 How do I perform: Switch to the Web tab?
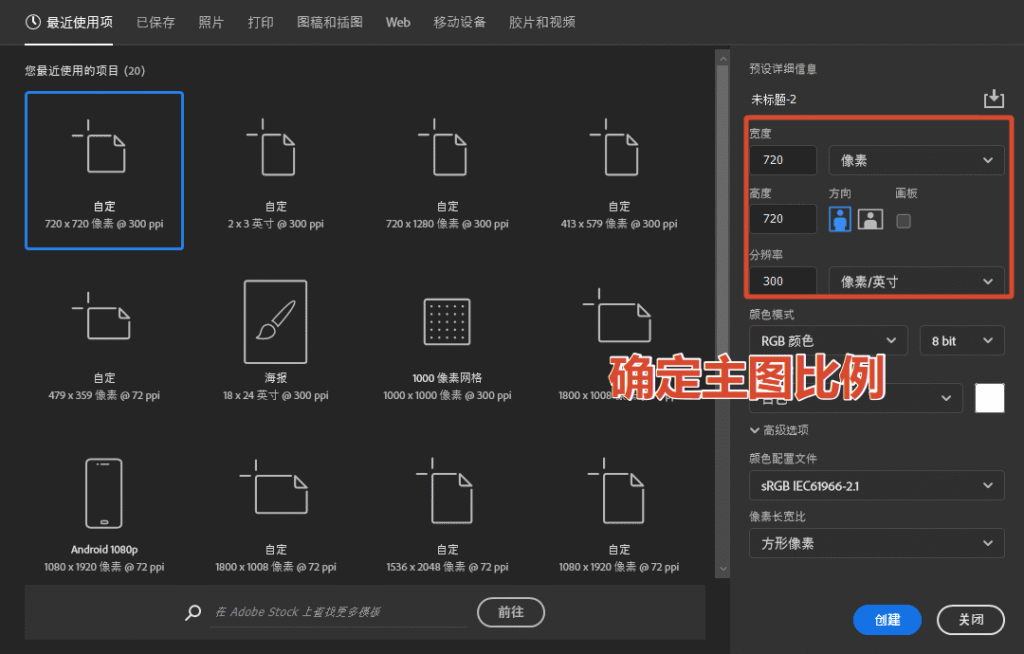tap(398, 22)
